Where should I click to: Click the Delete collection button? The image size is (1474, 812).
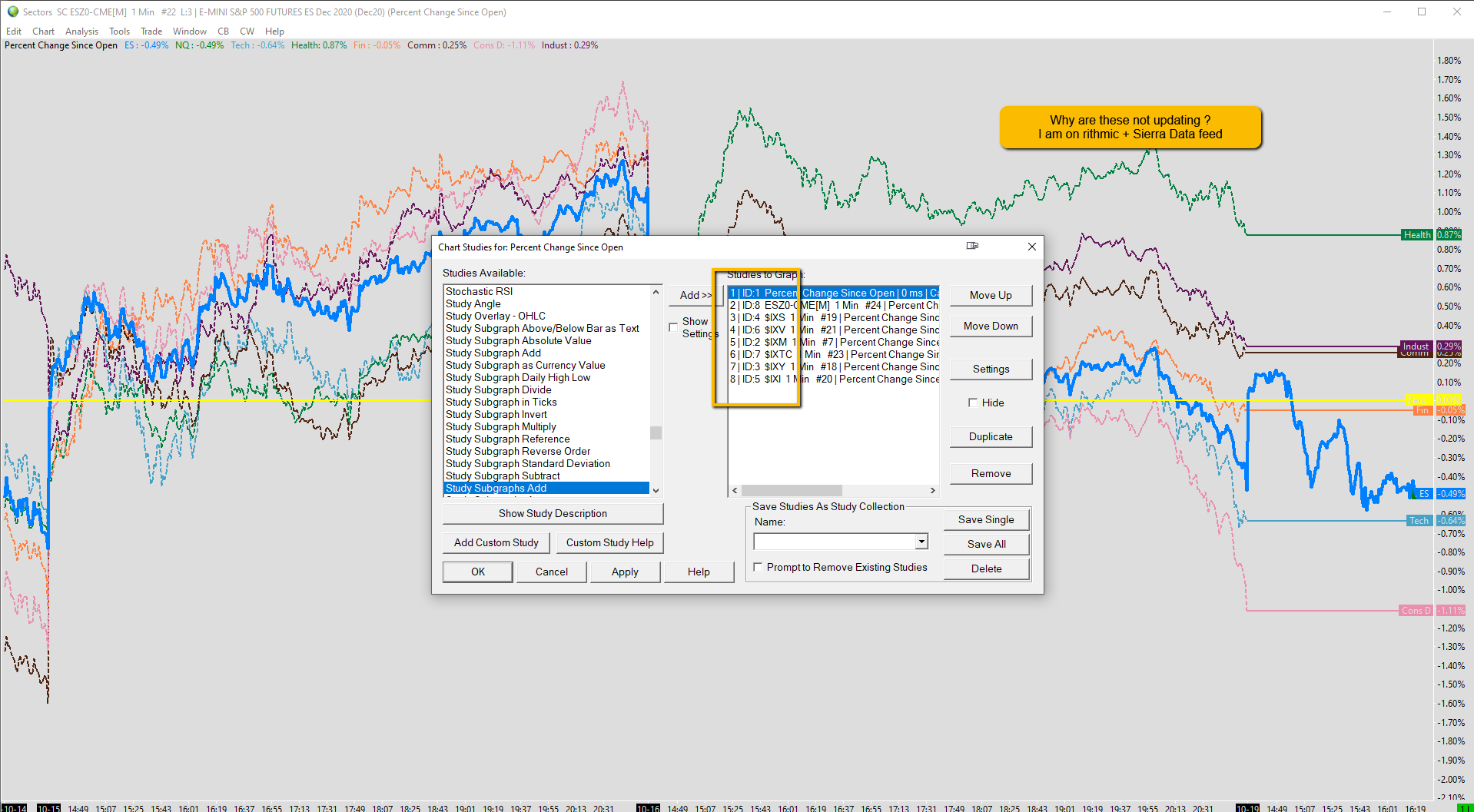coord(986,568)
